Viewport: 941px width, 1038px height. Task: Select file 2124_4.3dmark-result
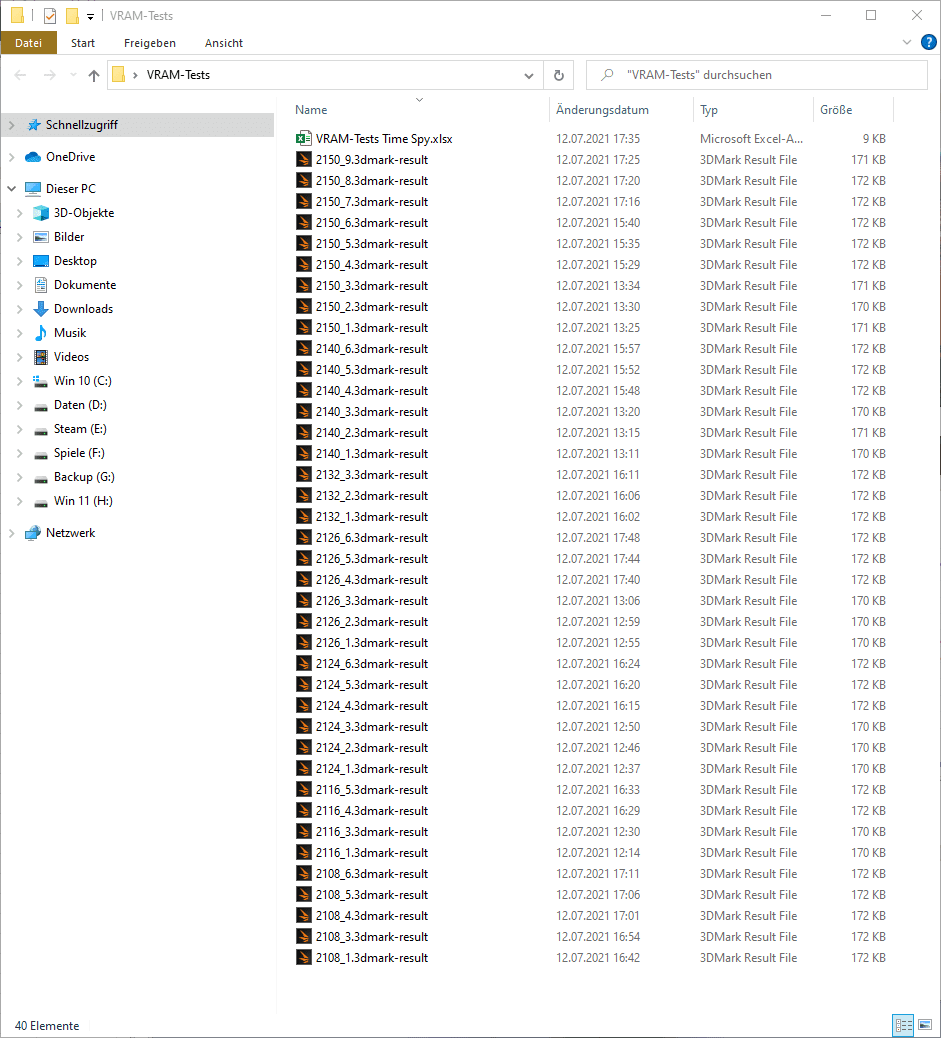click(371, 706)
